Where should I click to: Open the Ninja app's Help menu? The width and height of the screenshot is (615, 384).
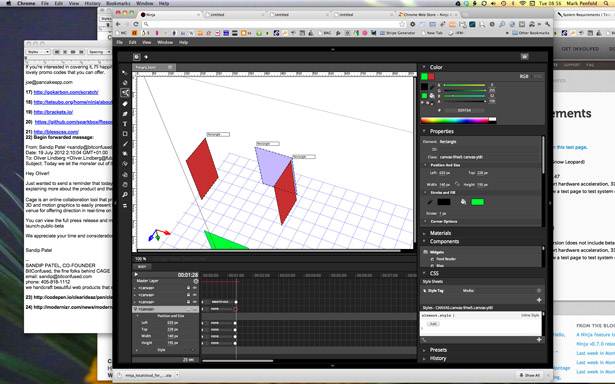coord(183,42)
